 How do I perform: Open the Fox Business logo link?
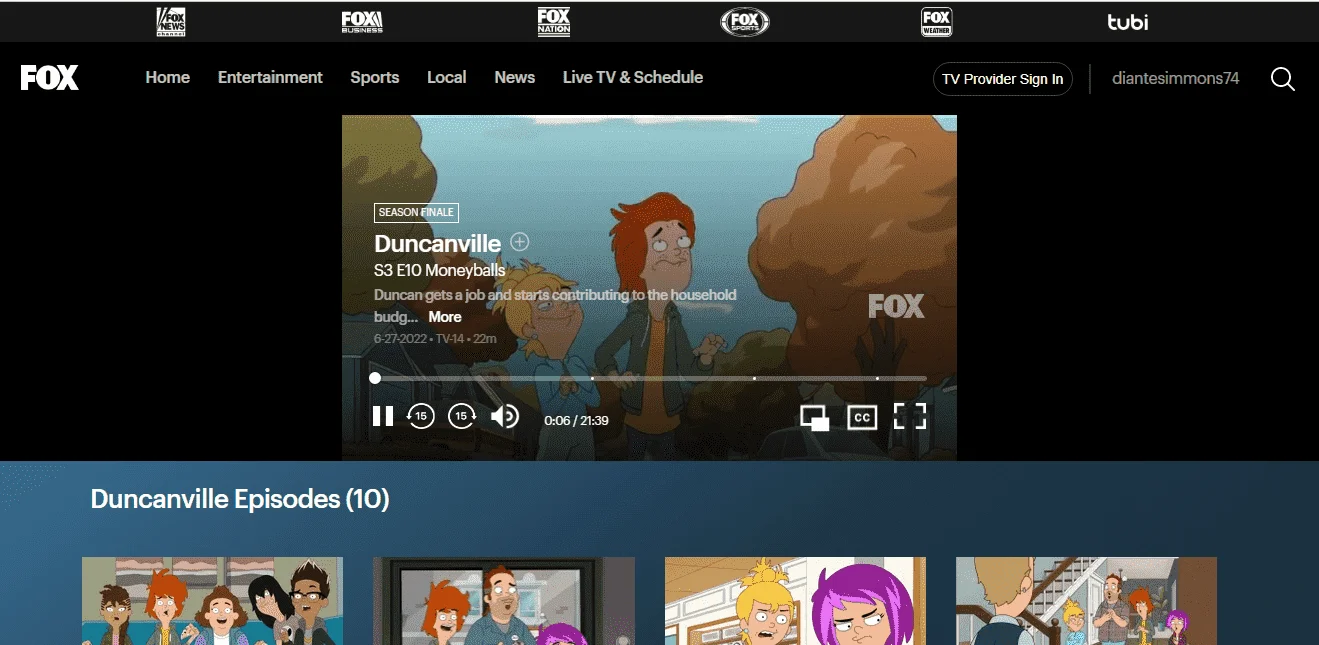362,21
